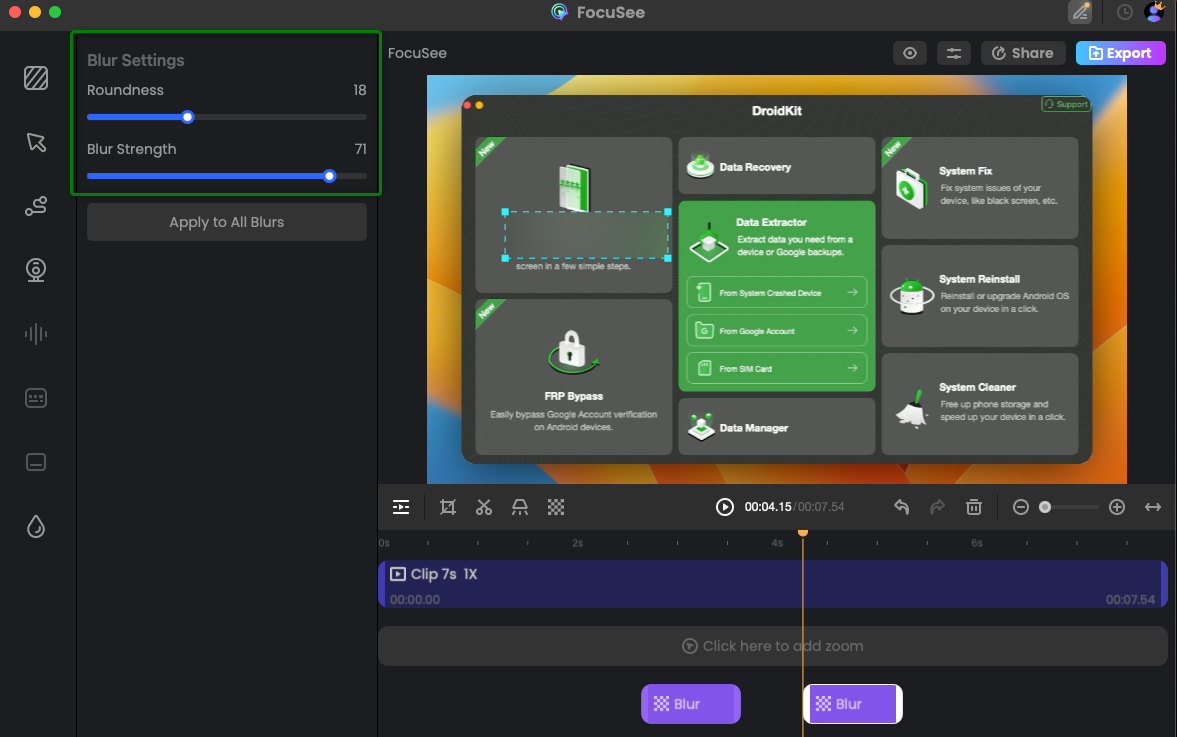The height and width of the screenshot is (737, 1177).
Task: Adjust the Roundness slider handle
Action: (188, 117)
